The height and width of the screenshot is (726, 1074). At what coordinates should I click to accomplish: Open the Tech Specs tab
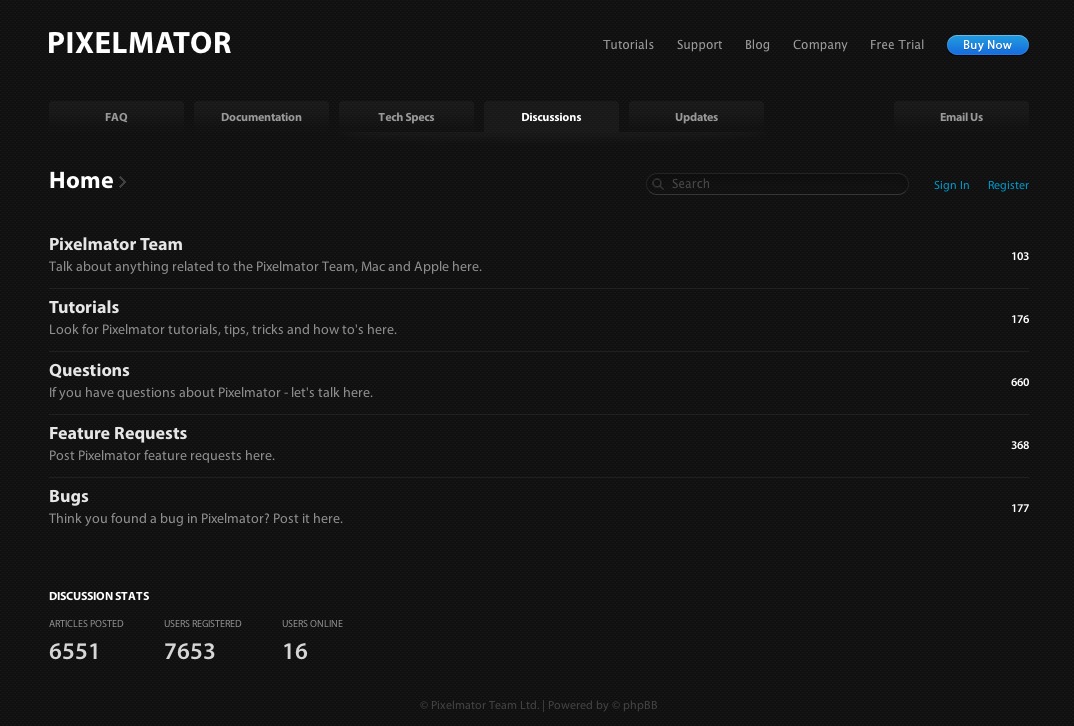(406, 117)
